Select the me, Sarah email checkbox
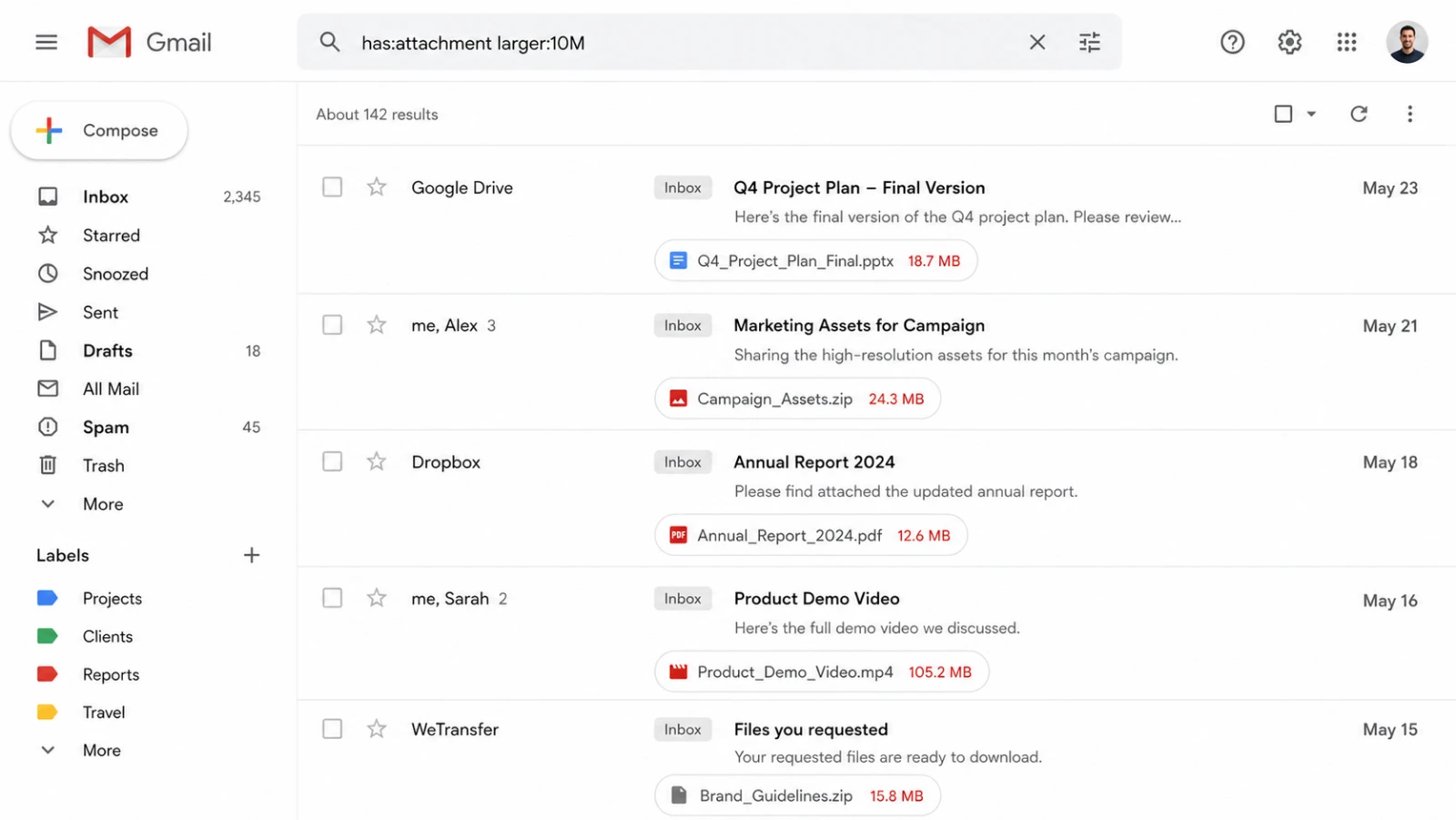Screen dimensions: 1456x820 332,598
